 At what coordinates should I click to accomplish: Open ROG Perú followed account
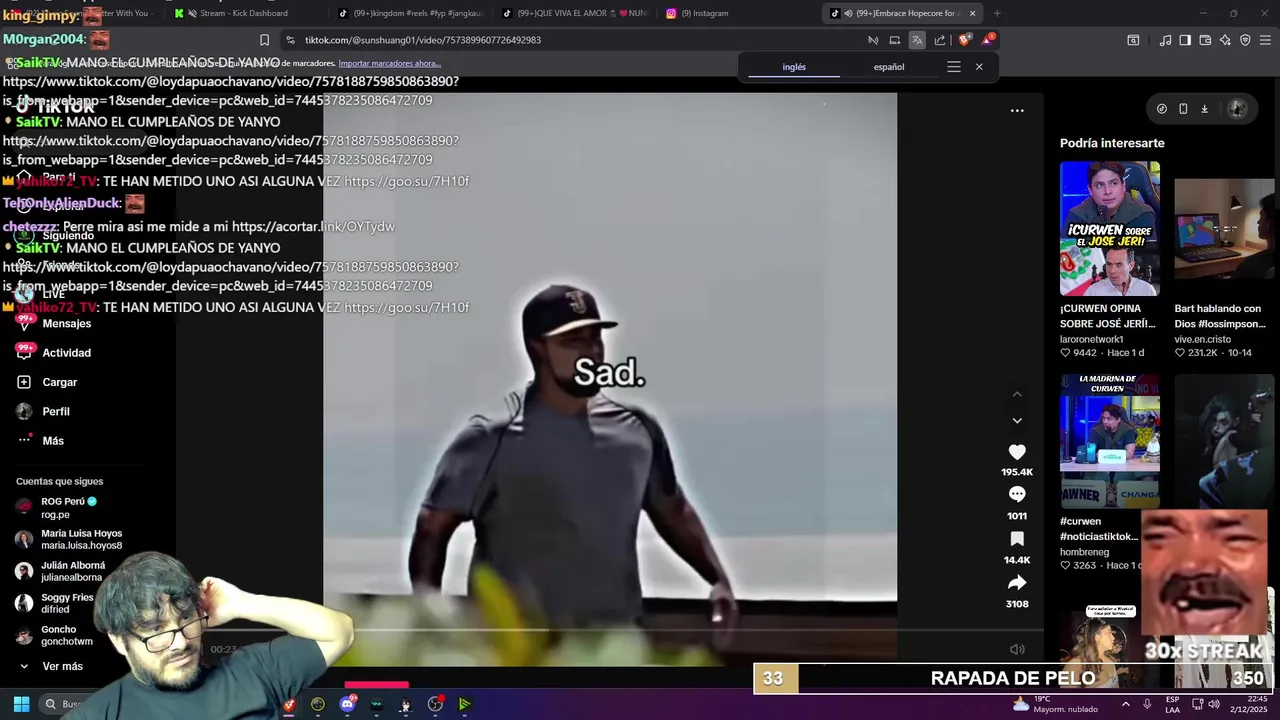(68, 507)
